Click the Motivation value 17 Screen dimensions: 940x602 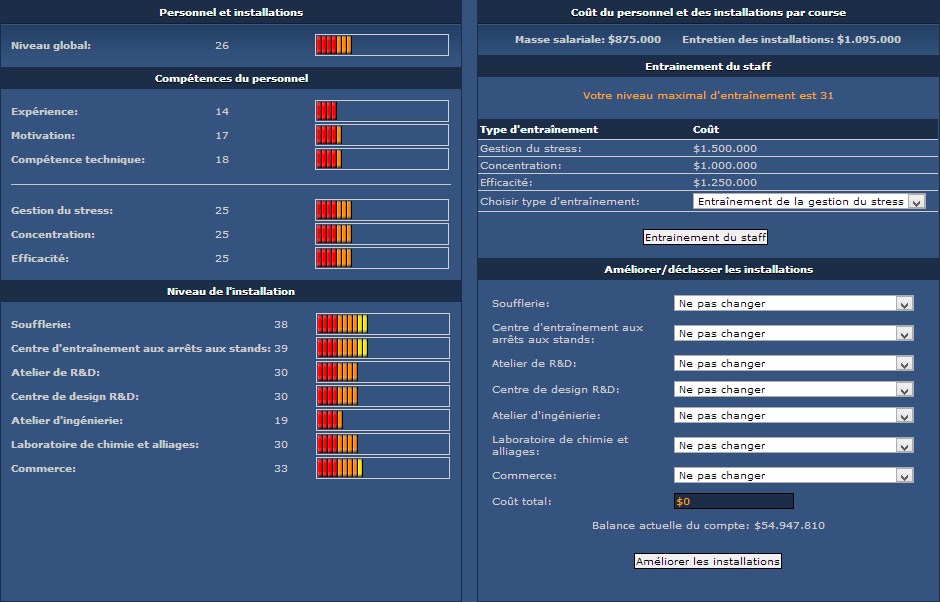[x=222, y=136]
